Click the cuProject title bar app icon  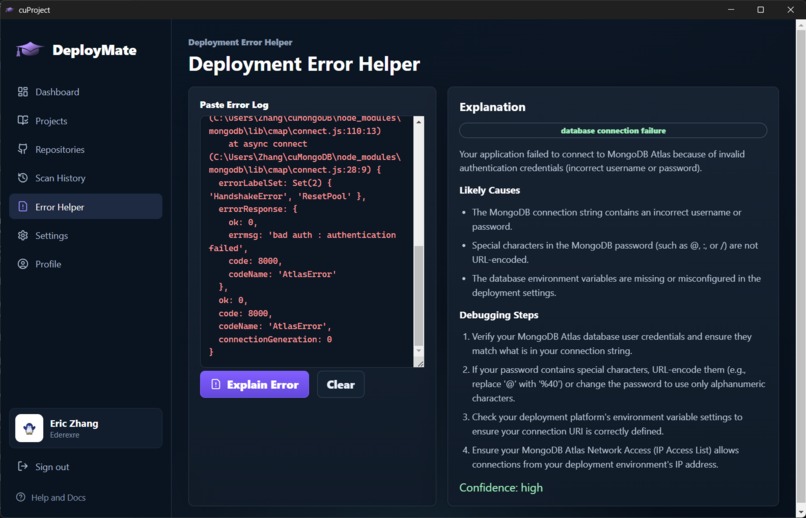coord(9,10)
